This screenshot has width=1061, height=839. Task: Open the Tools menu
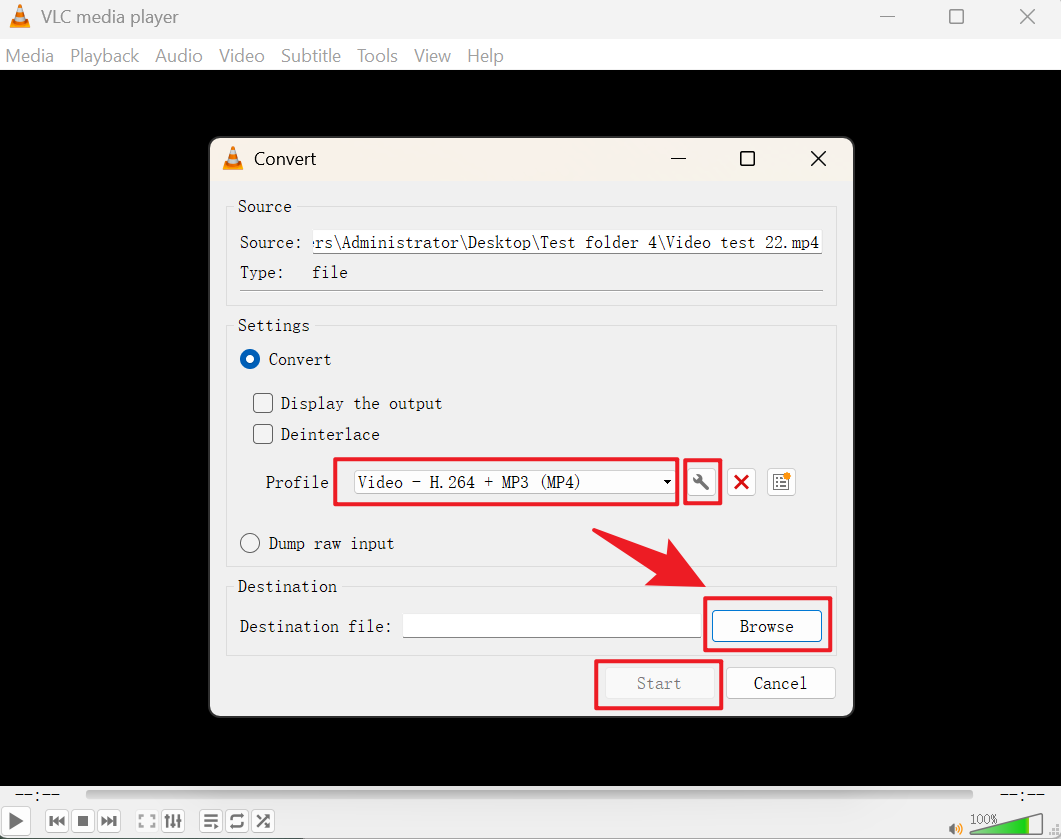pyautogui.click(x=377, y=55)
